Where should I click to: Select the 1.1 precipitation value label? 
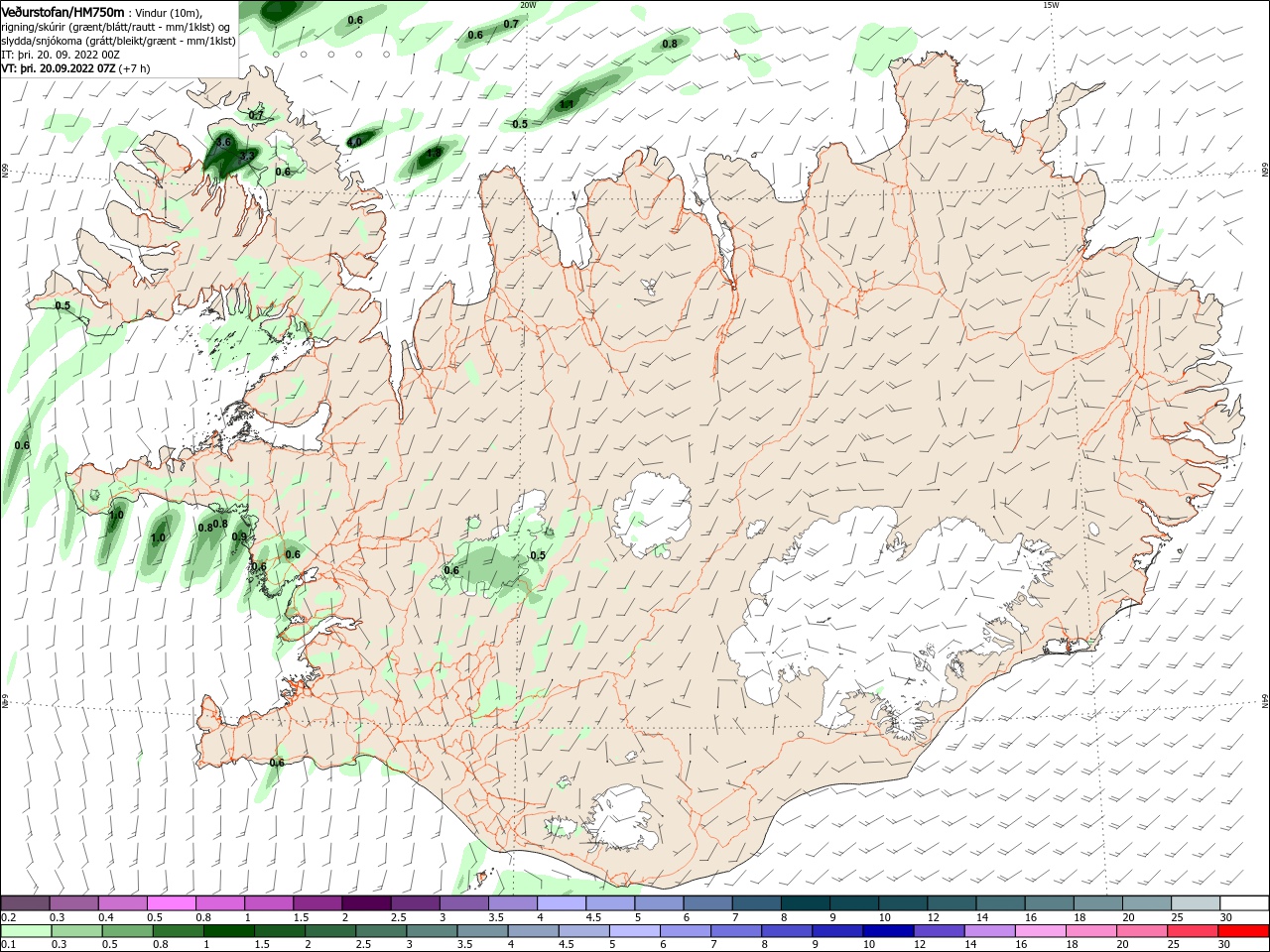point(568,104)
